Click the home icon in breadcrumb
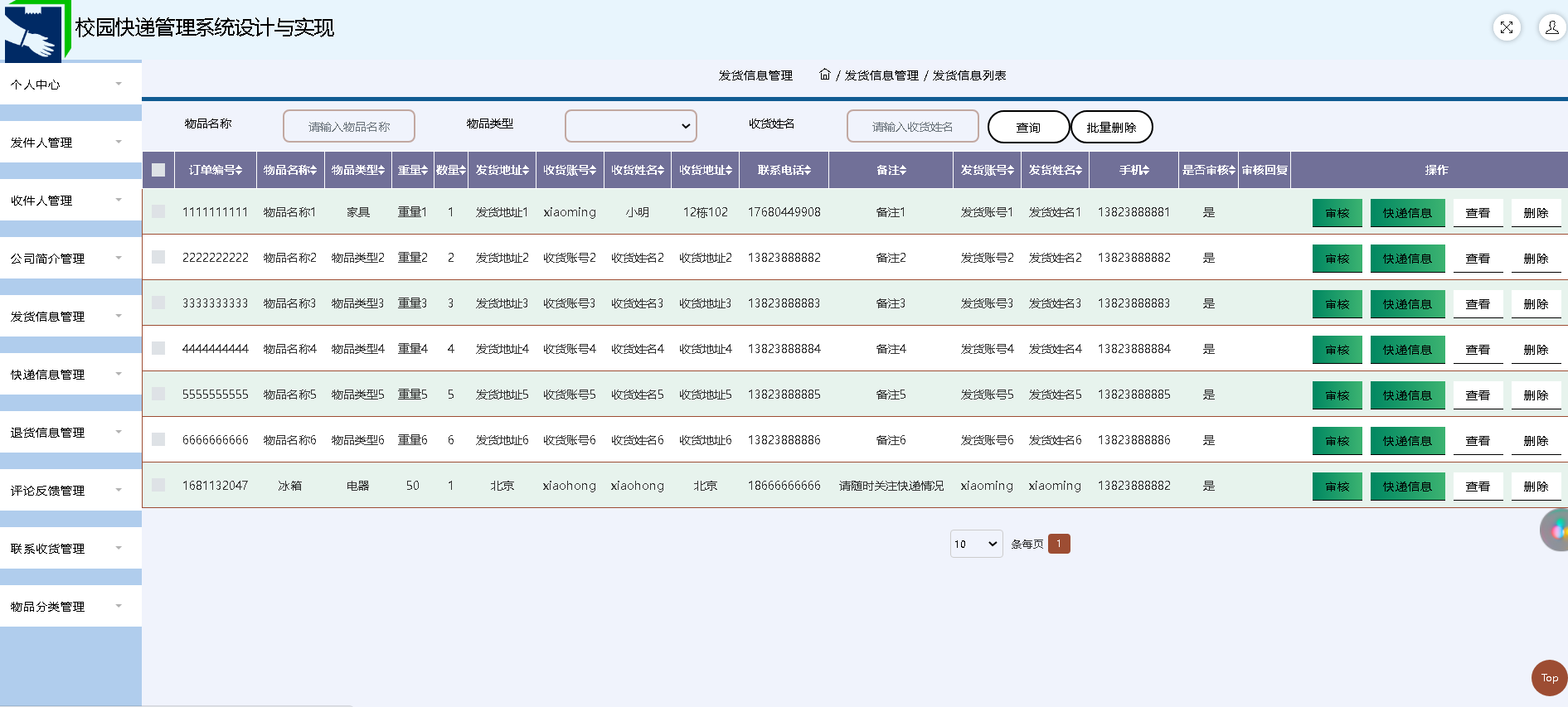1568x707 pixels. (825, 75)
